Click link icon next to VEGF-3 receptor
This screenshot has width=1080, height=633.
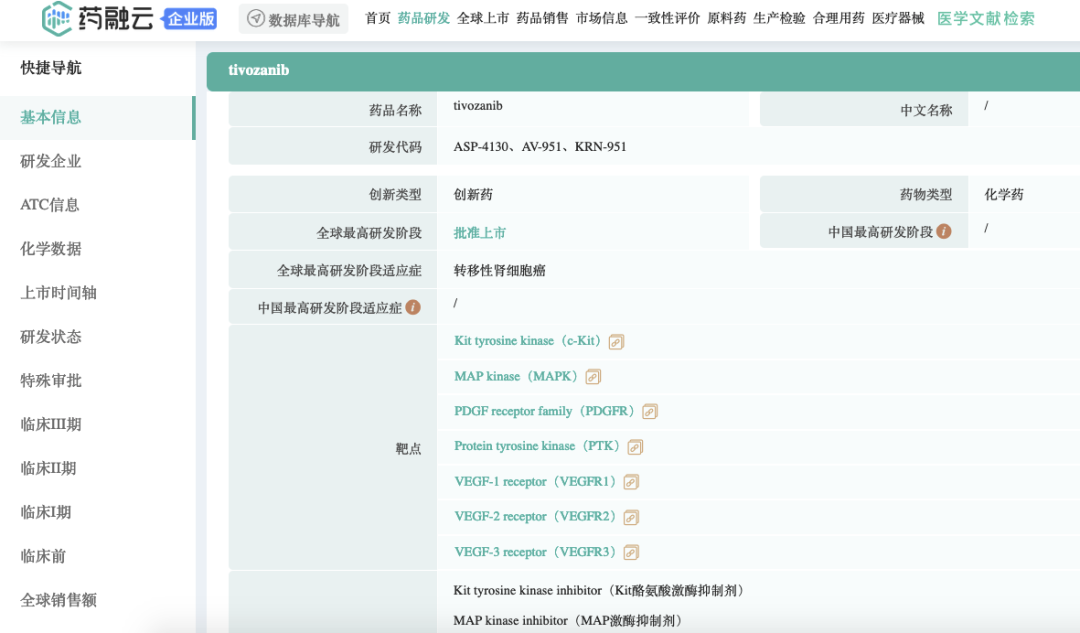click(x=631, y=552)
